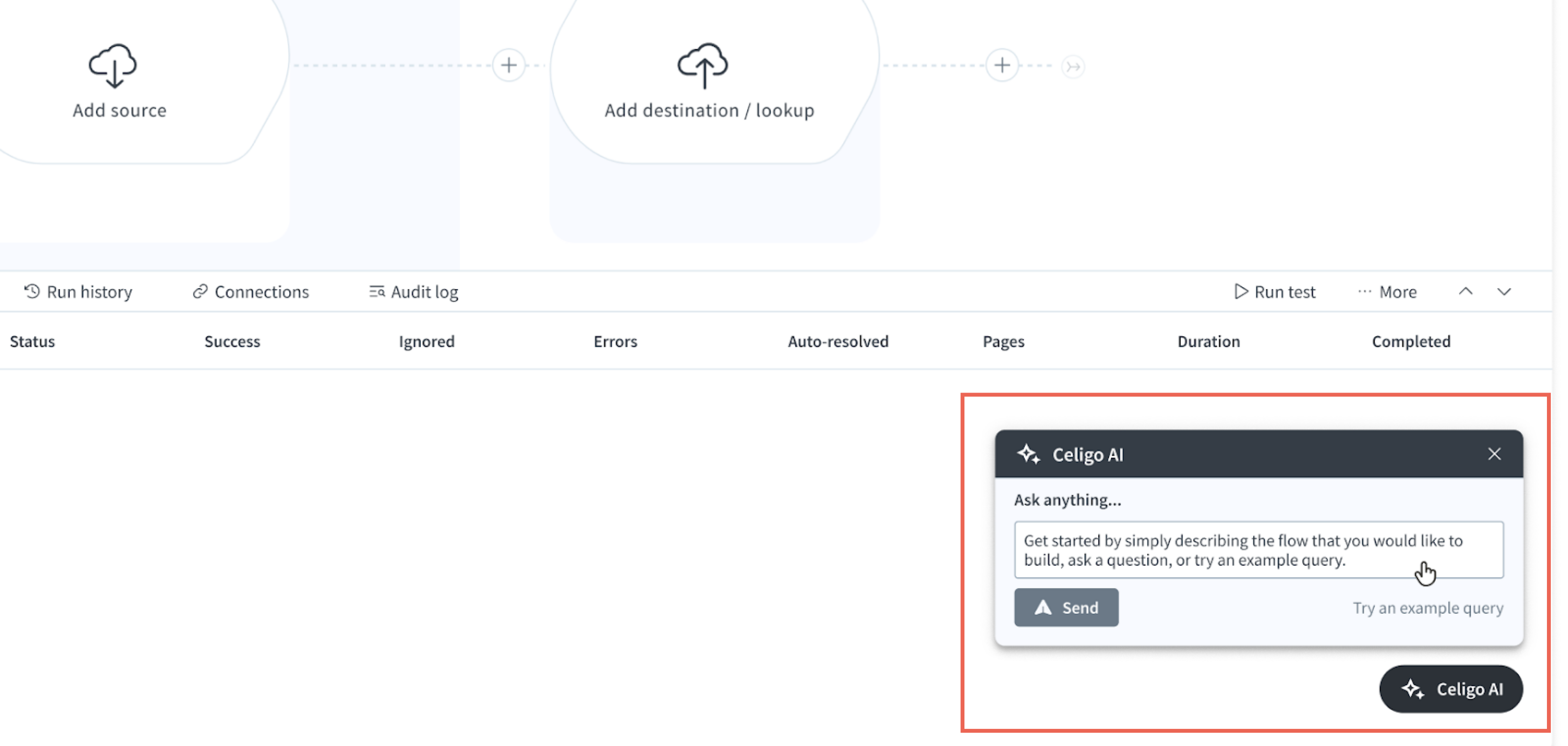Open the Run history tab
This screenshot has height=746, width=1568.
(x=78, y=292)
